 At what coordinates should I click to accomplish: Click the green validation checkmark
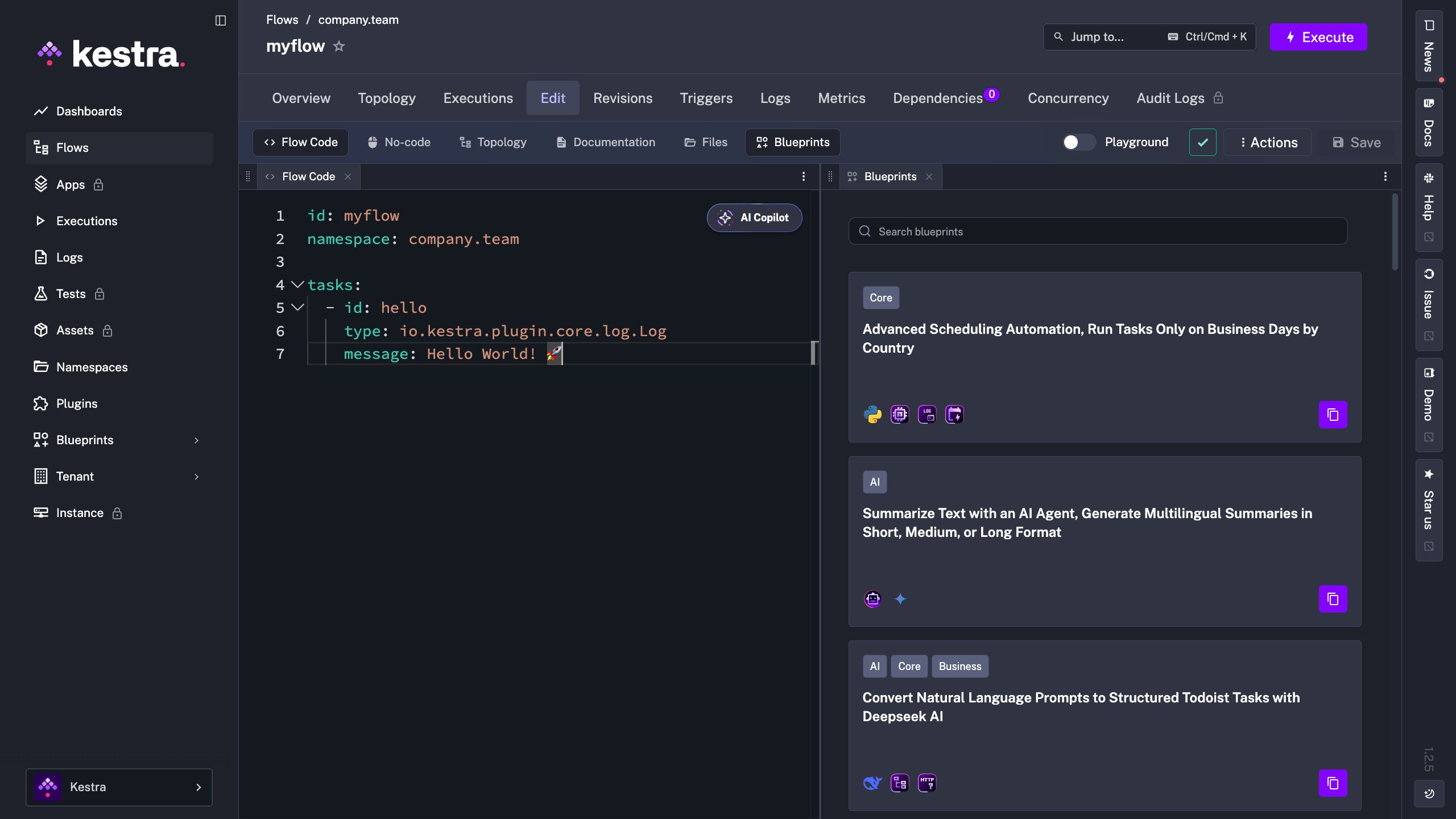(1202, 142)
